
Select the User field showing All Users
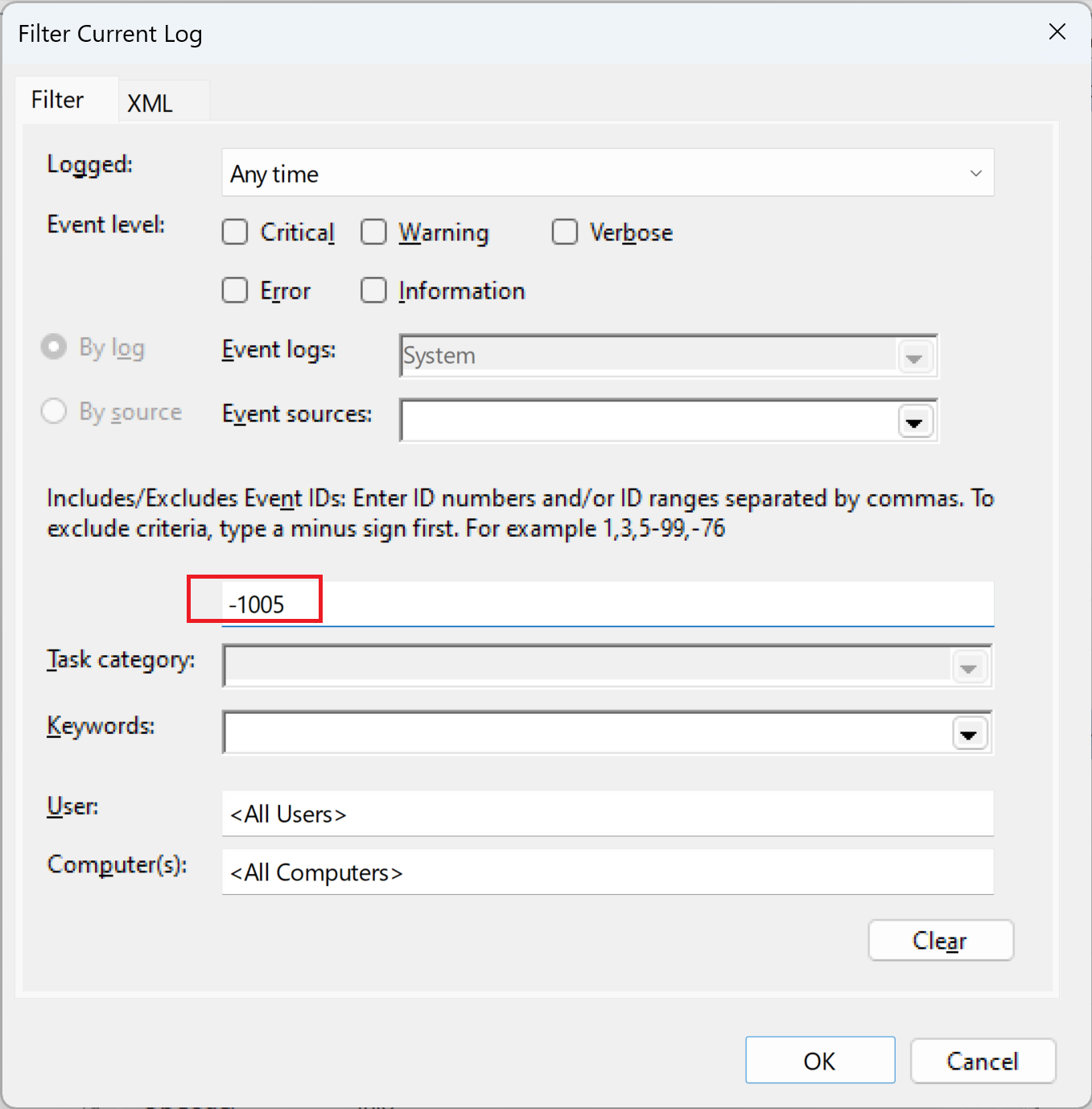[x=608, y=814]
